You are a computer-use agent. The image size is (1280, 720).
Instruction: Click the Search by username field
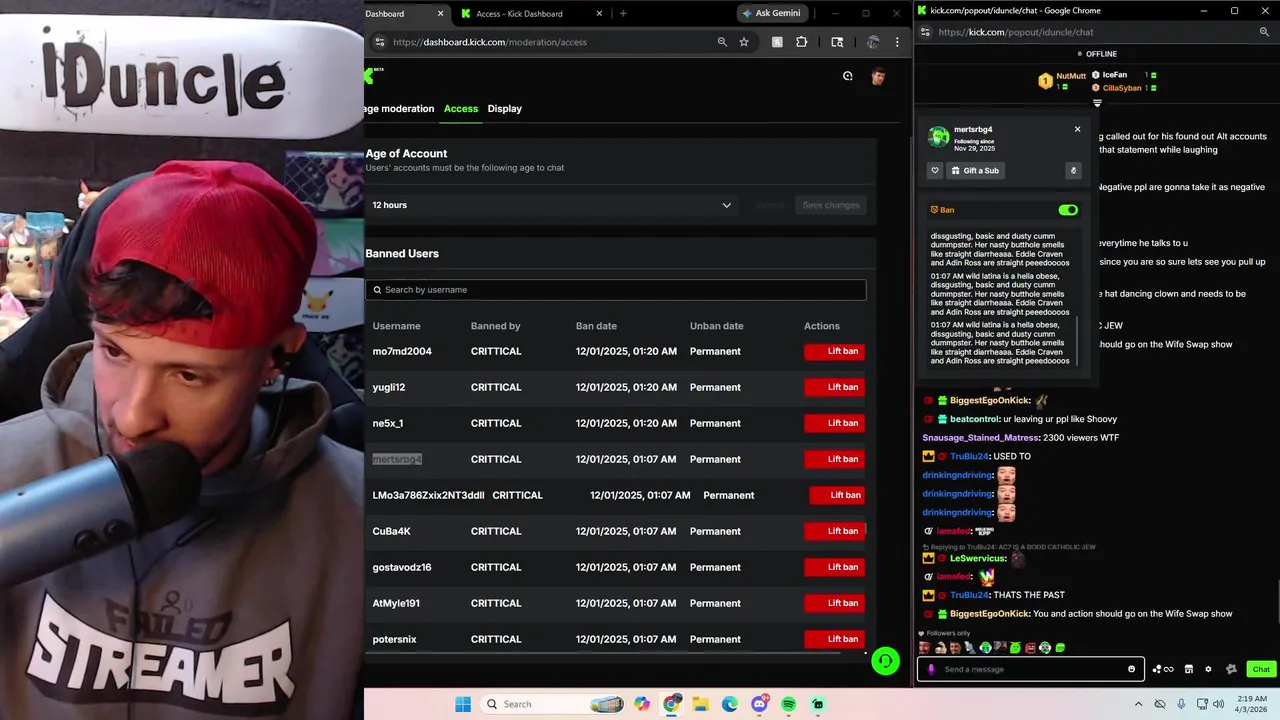(616, 289)
